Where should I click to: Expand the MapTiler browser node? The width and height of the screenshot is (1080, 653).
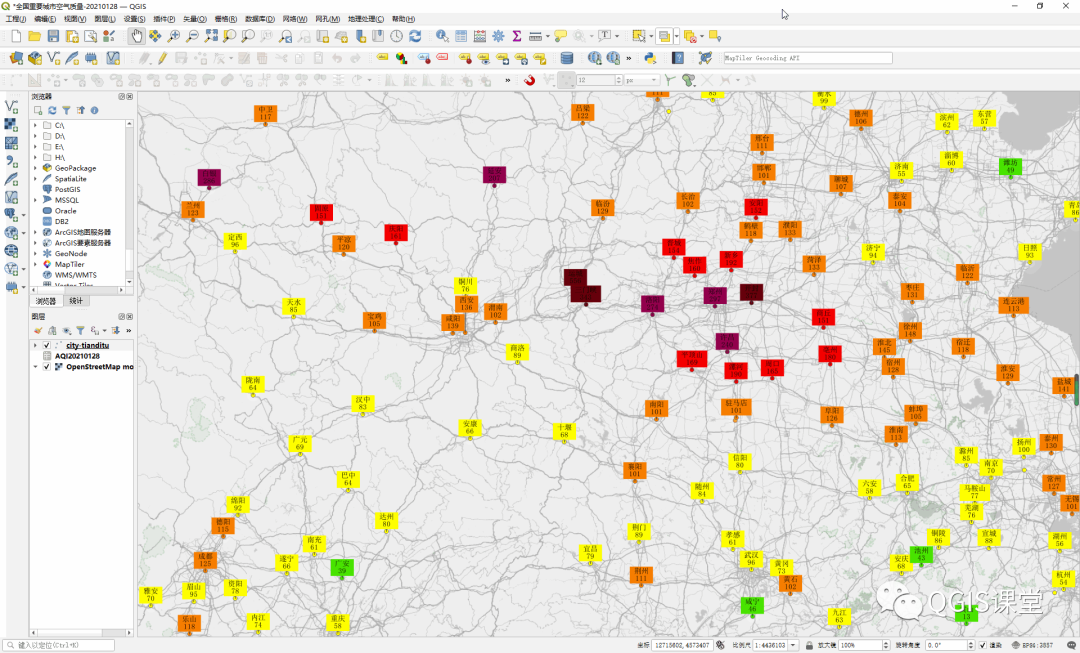coord(35,264)
